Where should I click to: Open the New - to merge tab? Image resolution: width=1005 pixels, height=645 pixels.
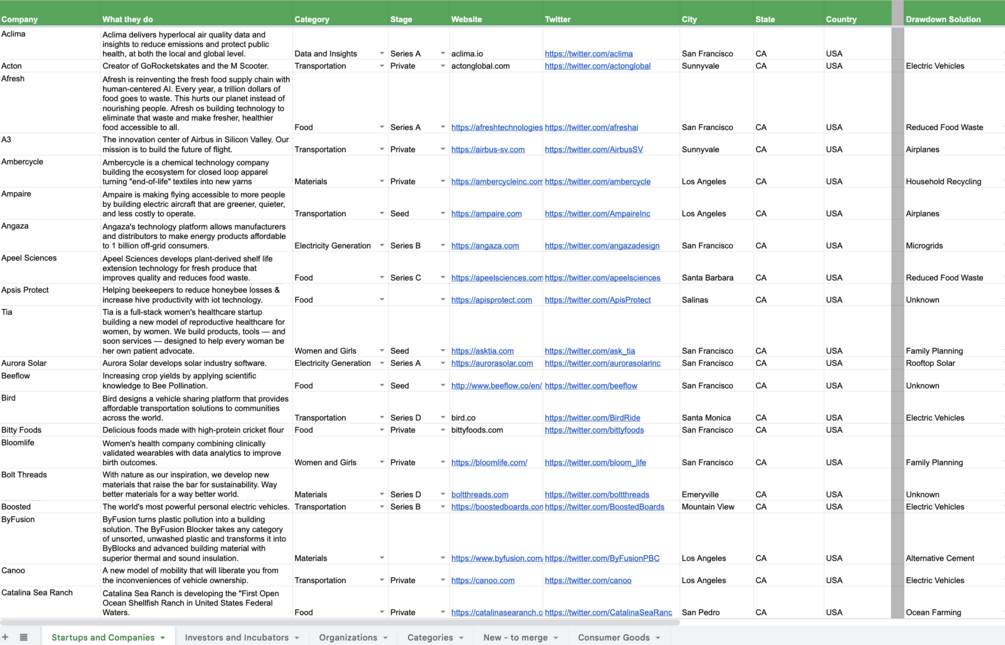[x=515, y=637]
